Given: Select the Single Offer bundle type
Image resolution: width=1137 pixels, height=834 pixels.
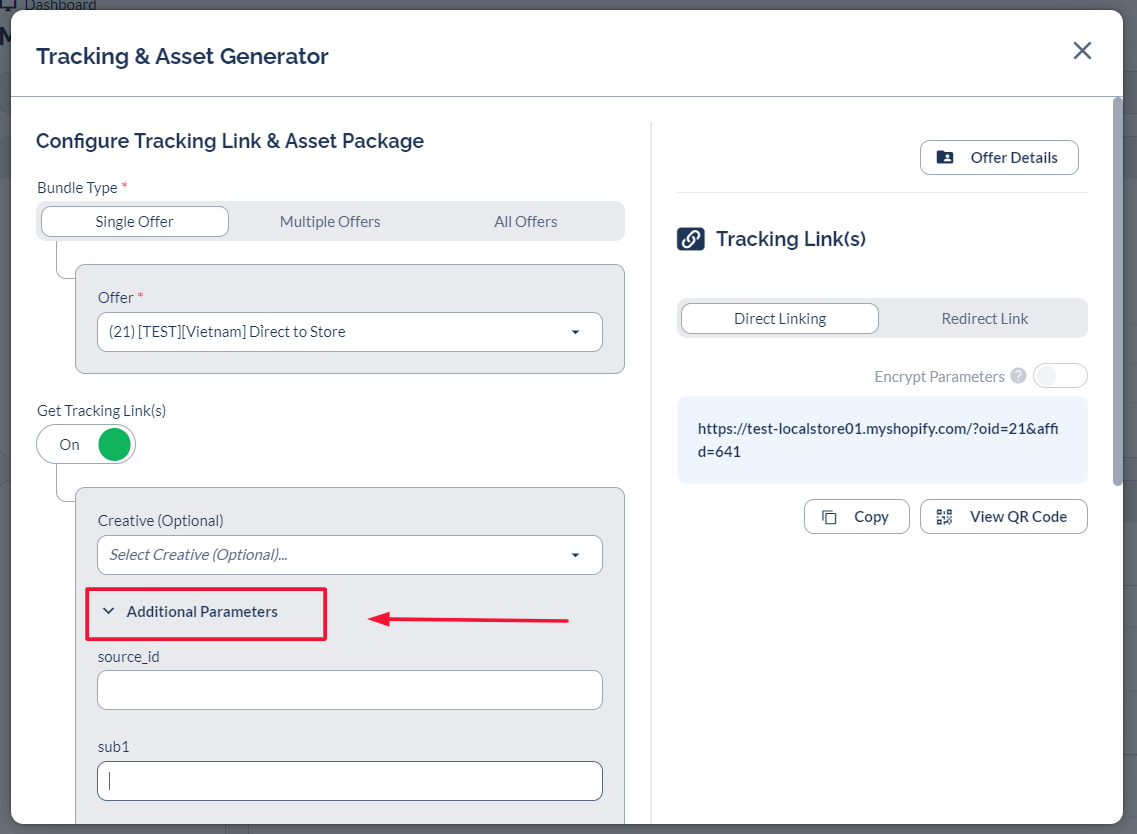Looking at the screenshot, I should pos(135,222).
